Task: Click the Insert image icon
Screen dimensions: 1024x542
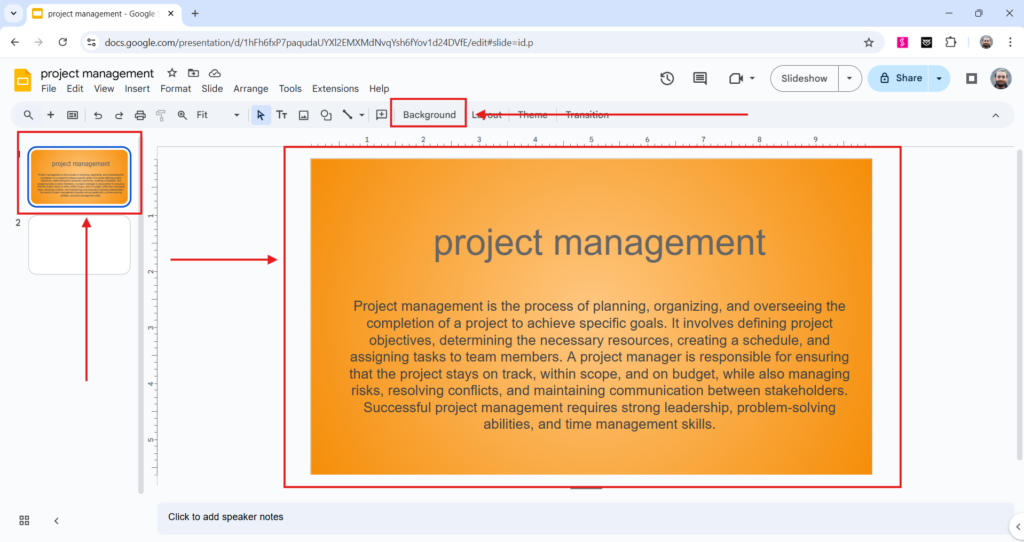Action: coord(304,115)
